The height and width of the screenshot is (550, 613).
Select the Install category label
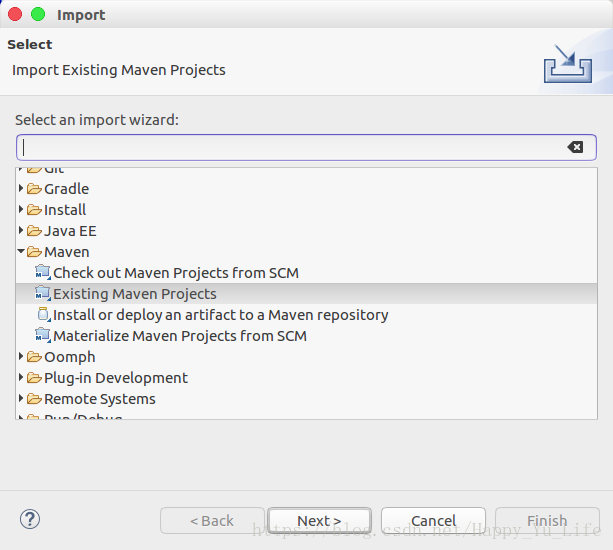tap(65, 210)
